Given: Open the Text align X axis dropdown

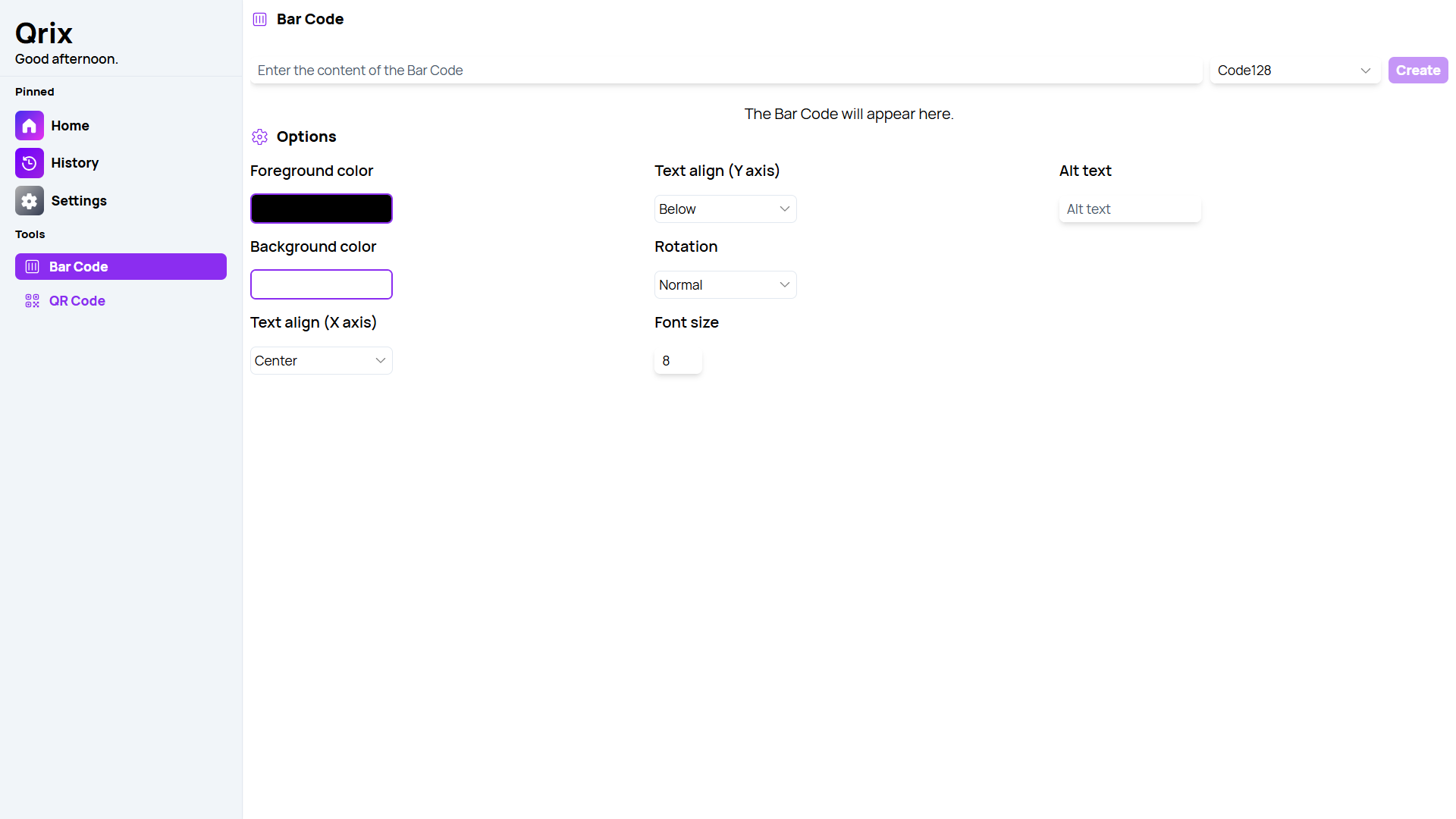Looking at the screenshot, I should click(321, 360).
